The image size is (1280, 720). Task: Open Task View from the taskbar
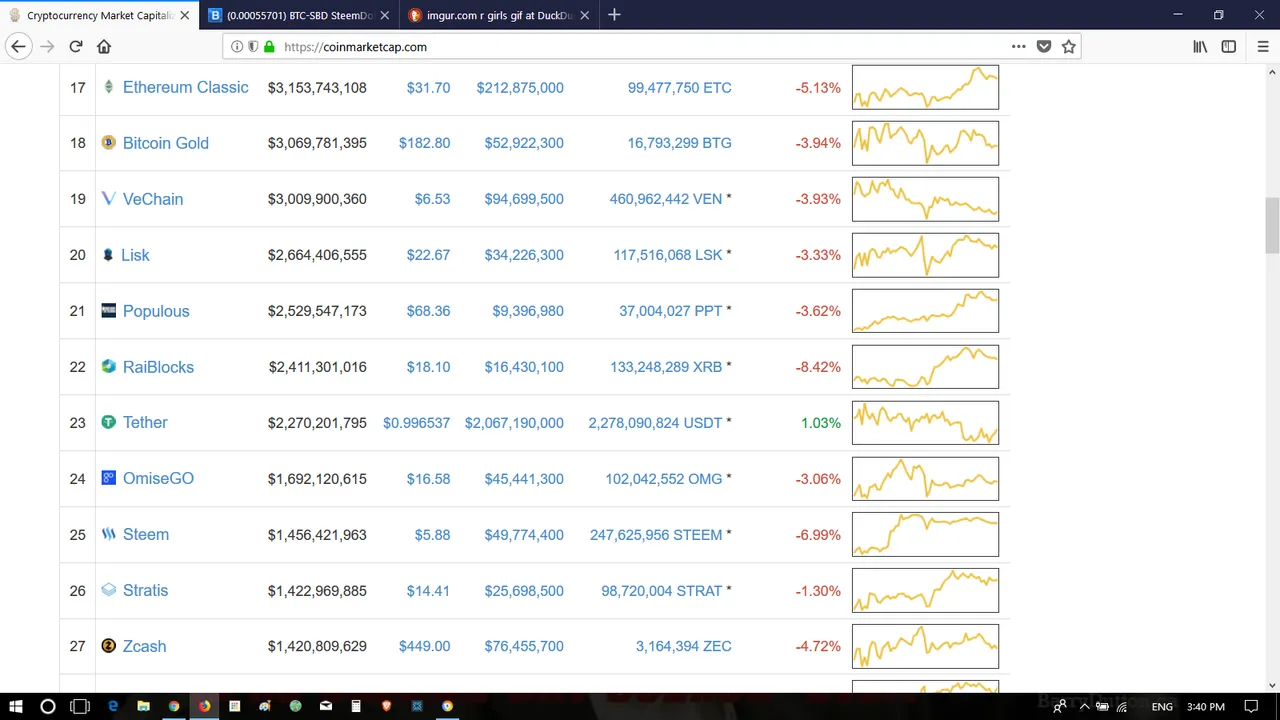pos(80,706)
